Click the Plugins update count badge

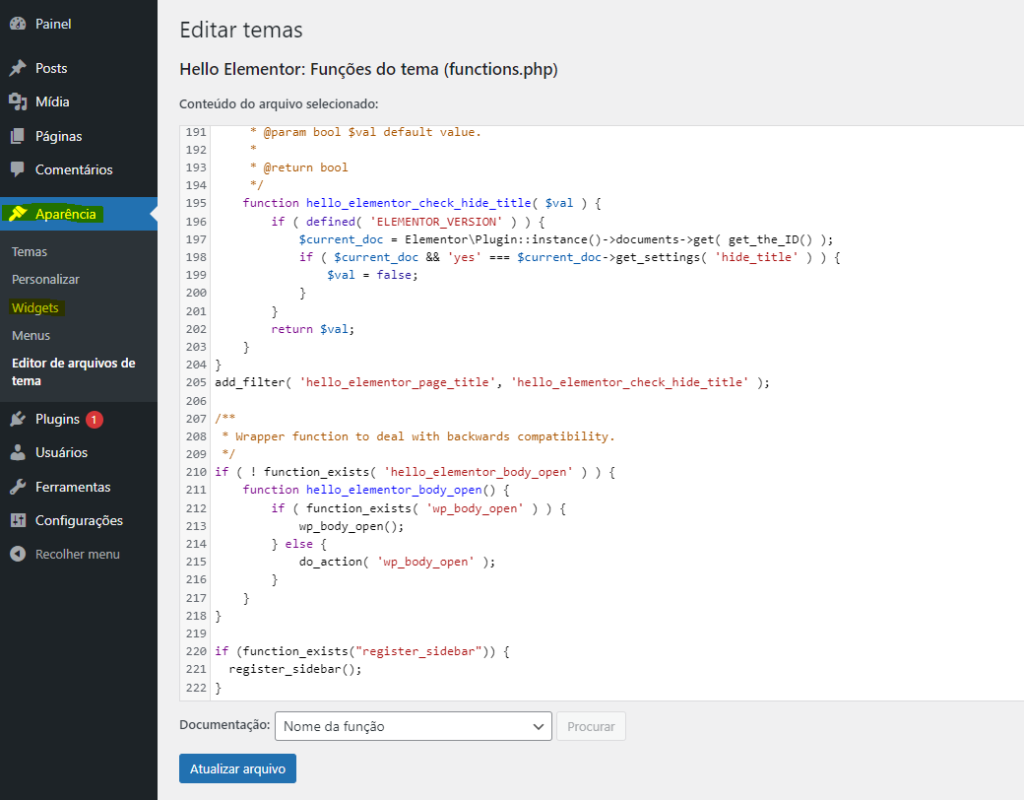tap(94, 419)
